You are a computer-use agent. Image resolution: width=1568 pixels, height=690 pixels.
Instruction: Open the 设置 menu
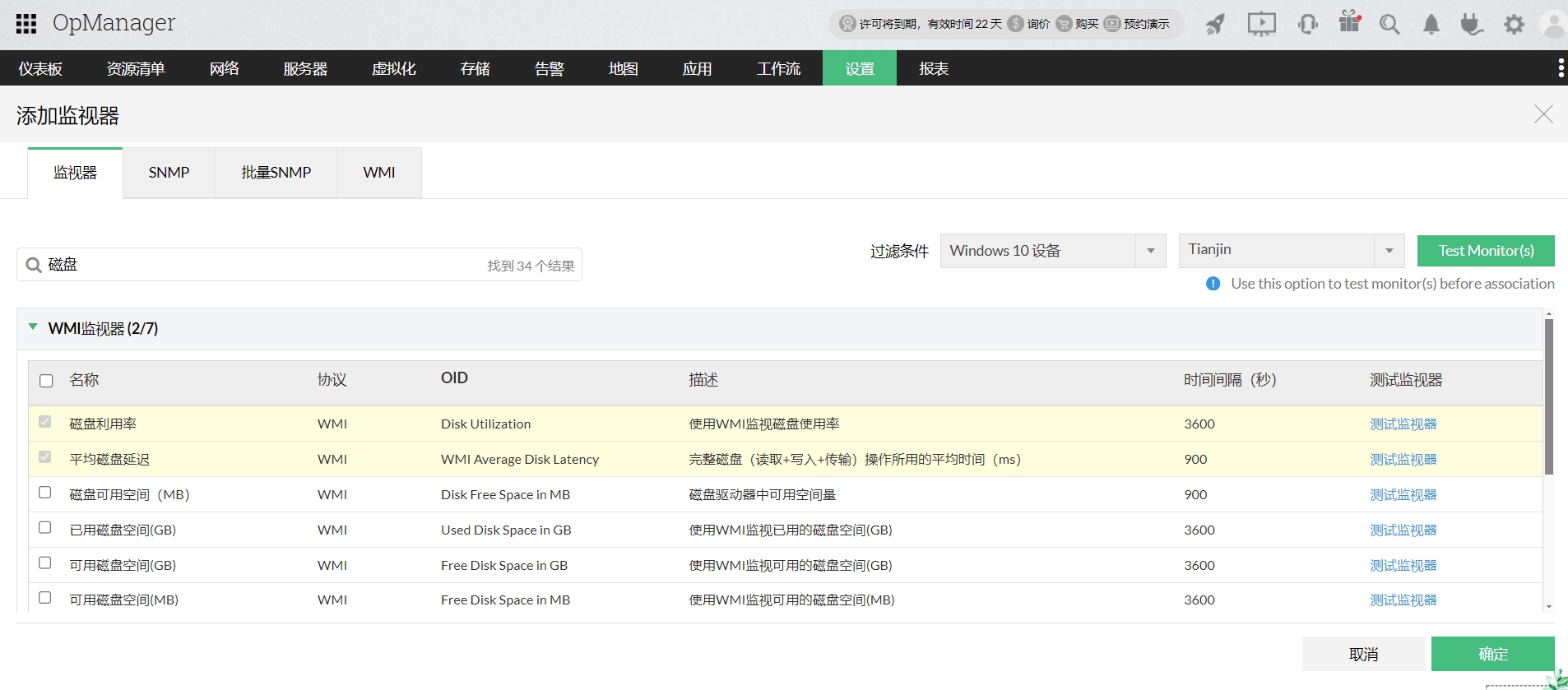(860, 68)
